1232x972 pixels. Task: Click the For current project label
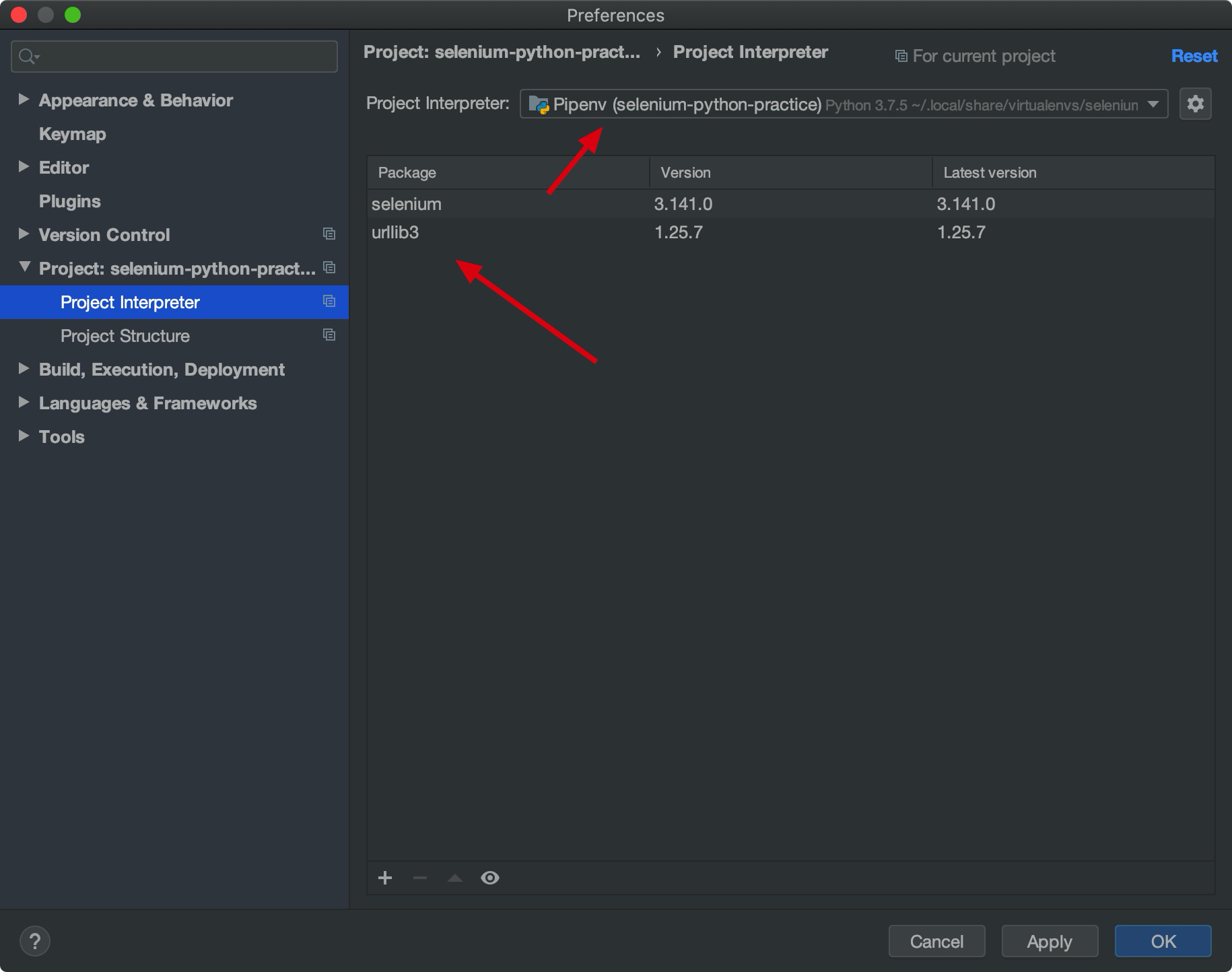[x=984, y=56]
